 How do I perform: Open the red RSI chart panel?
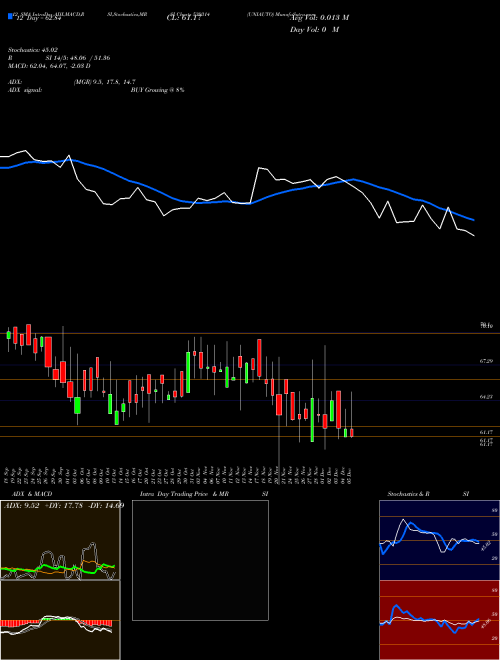click(x=439, y=620)
